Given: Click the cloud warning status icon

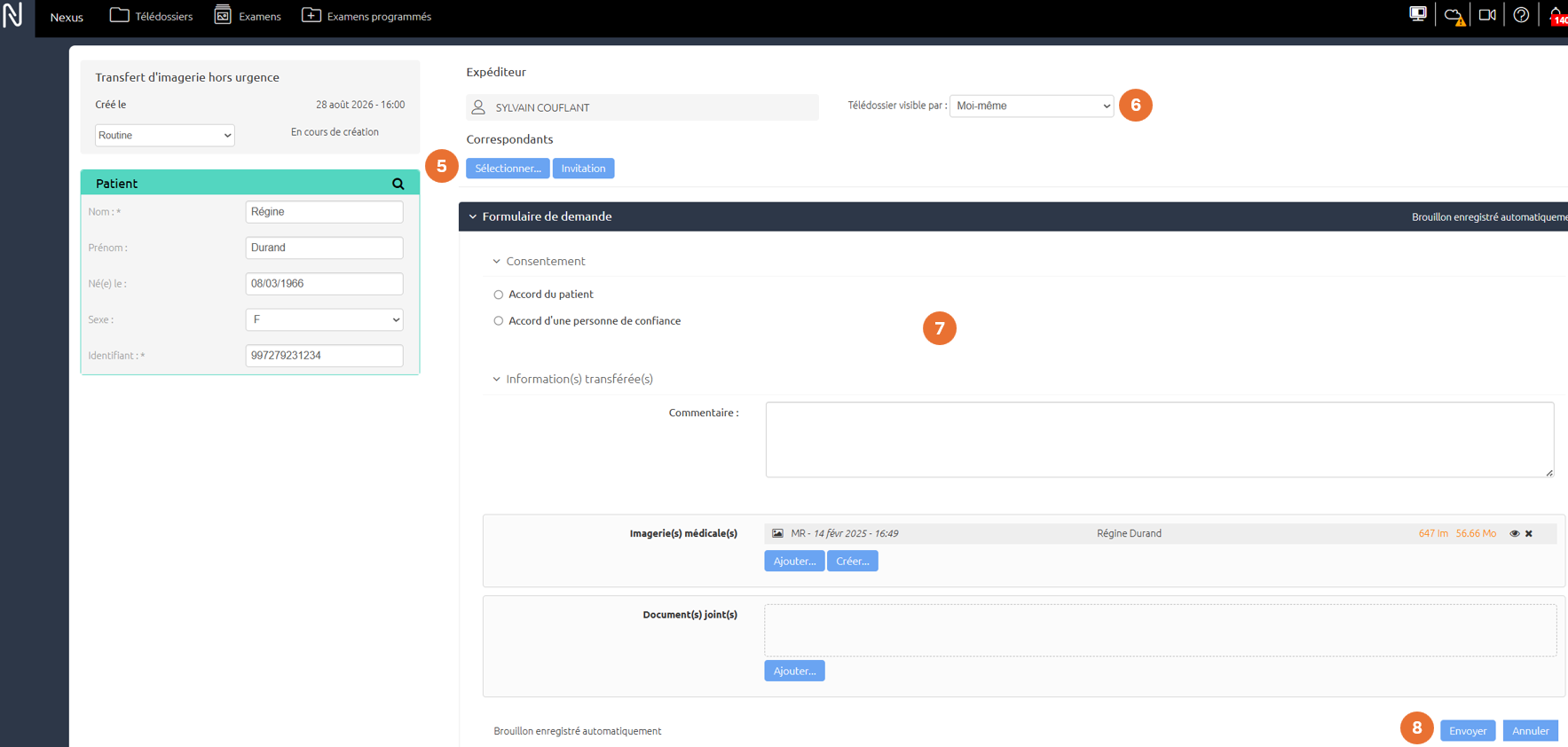Looking at the screenshot, I should [1454, 16].
